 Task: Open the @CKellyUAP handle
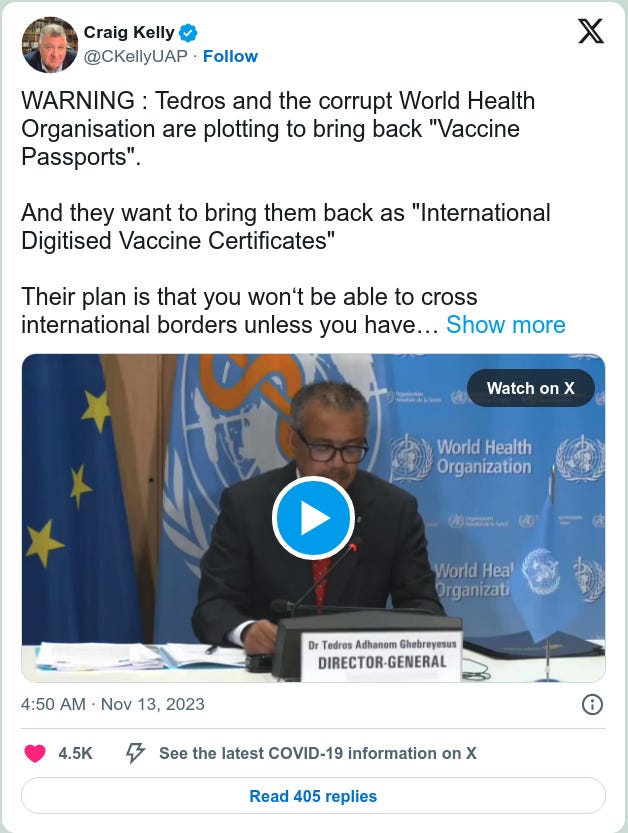point(136,56)
